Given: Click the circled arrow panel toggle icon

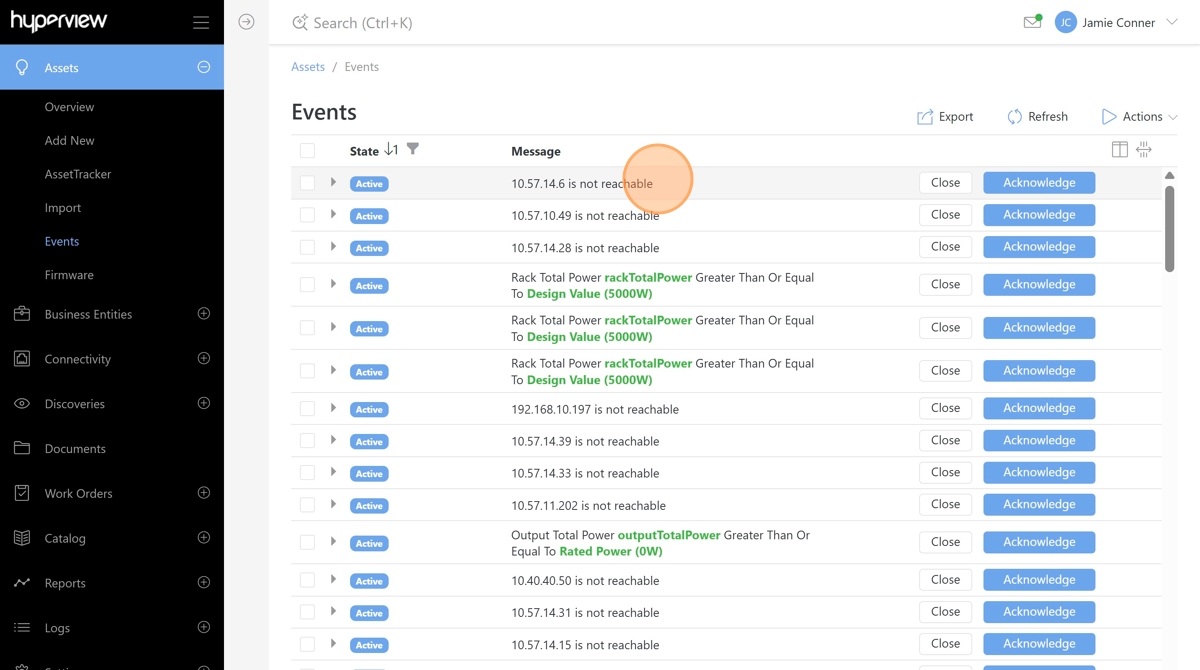Looking at the screenshot, I should pos(246,22).
